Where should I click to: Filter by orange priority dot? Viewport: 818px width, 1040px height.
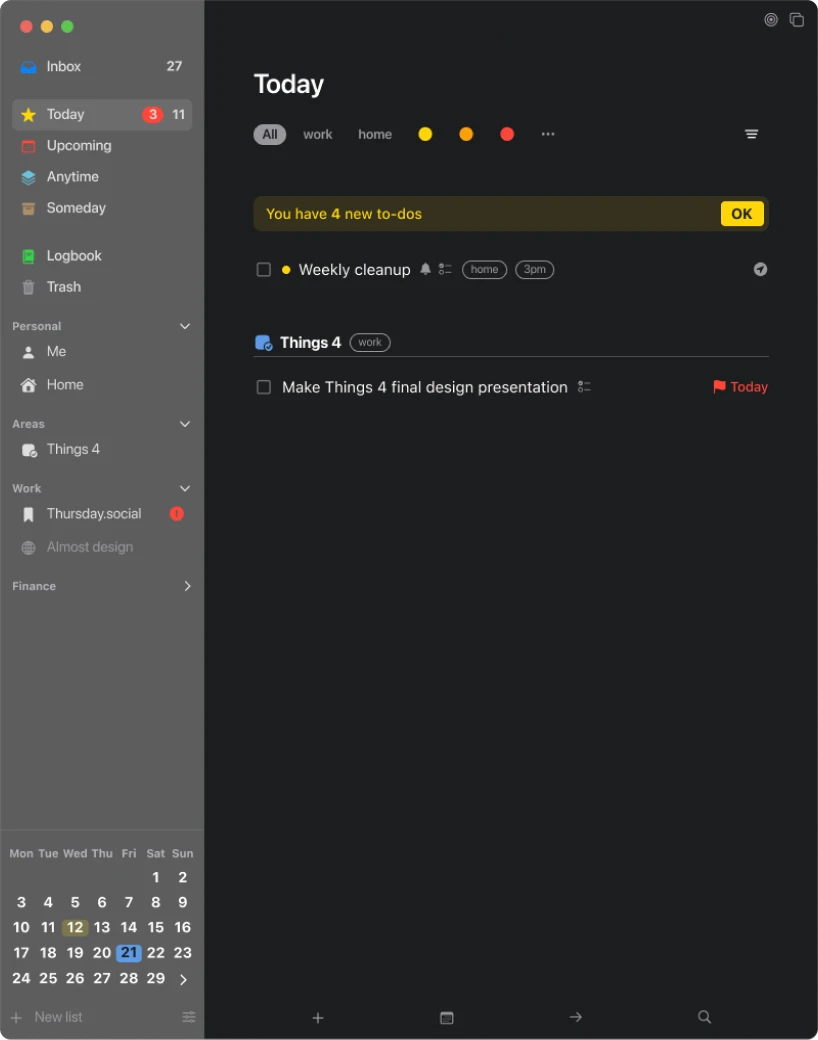point(466,134)
